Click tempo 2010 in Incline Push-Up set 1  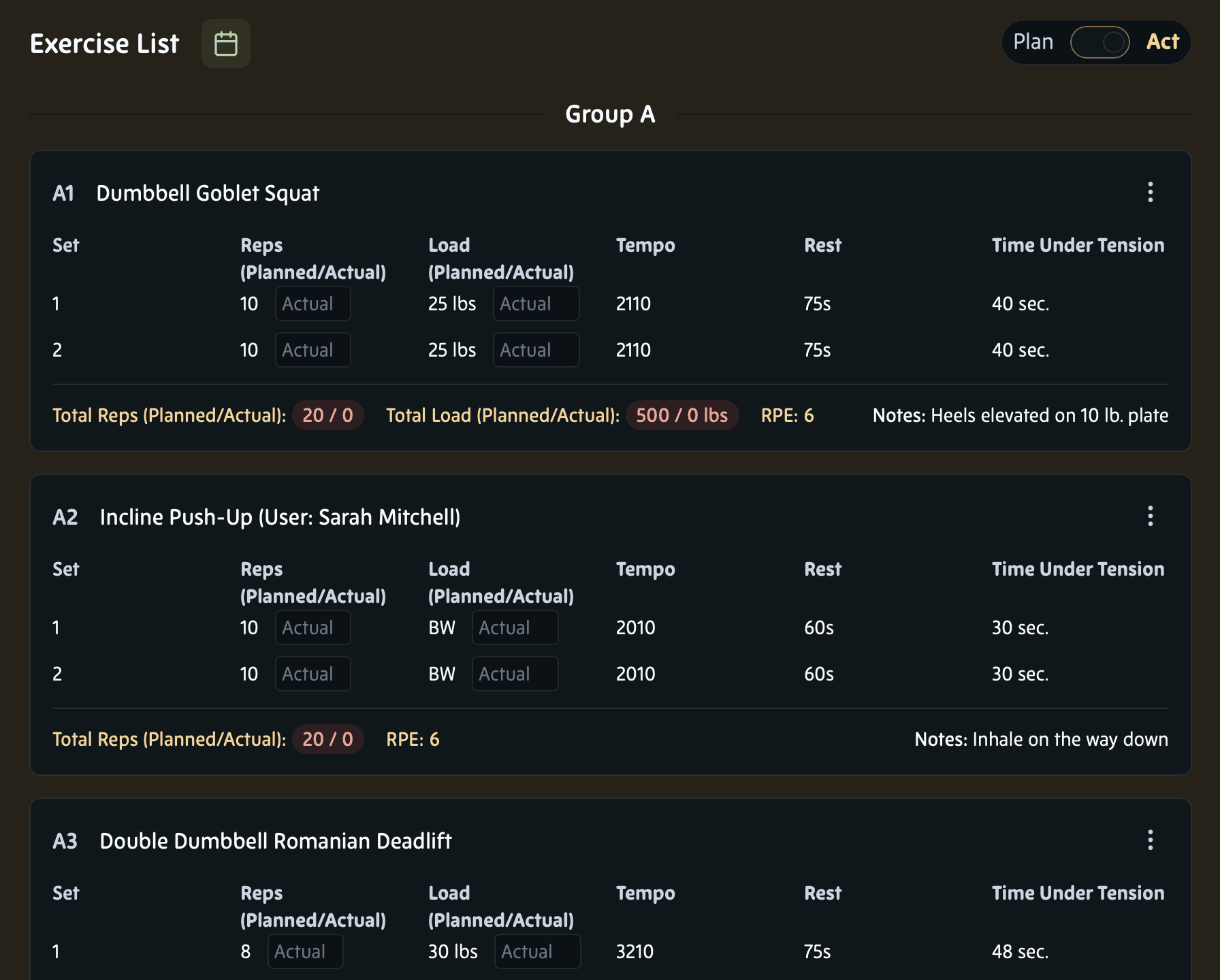(635, 627)
